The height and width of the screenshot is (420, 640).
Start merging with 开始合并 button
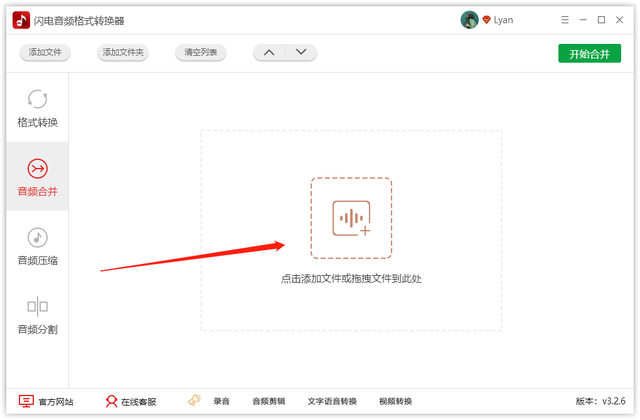(x=589, y=53)
